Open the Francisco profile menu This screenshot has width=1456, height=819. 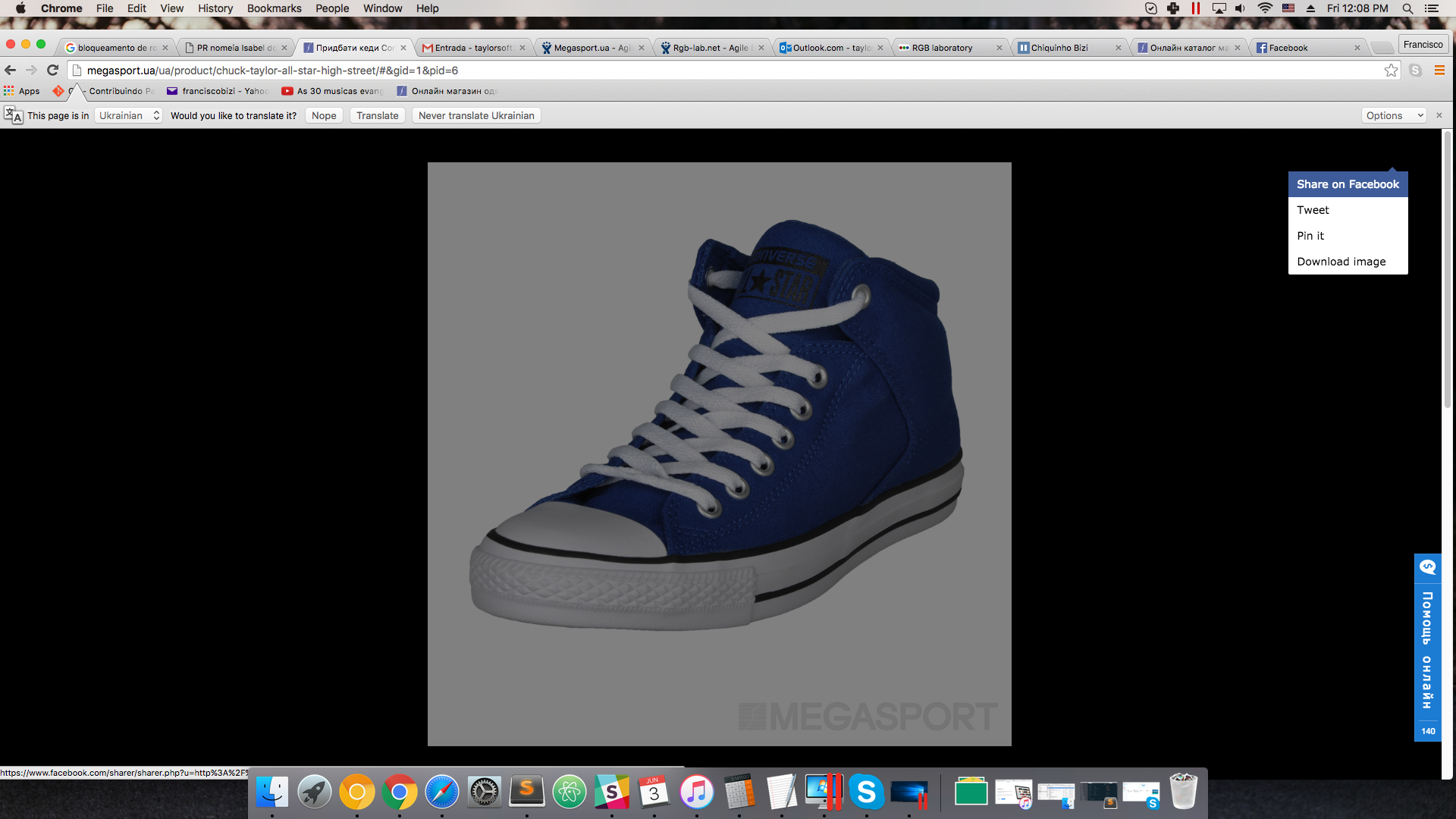1423,45
